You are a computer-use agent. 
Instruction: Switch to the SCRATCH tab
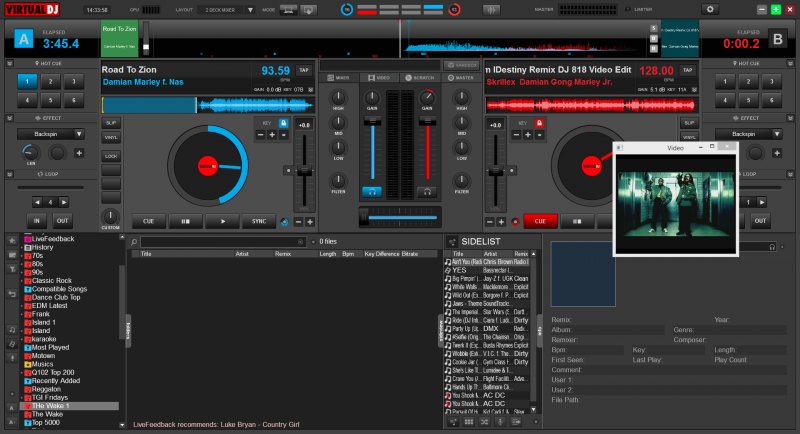[x=420, y=78]
